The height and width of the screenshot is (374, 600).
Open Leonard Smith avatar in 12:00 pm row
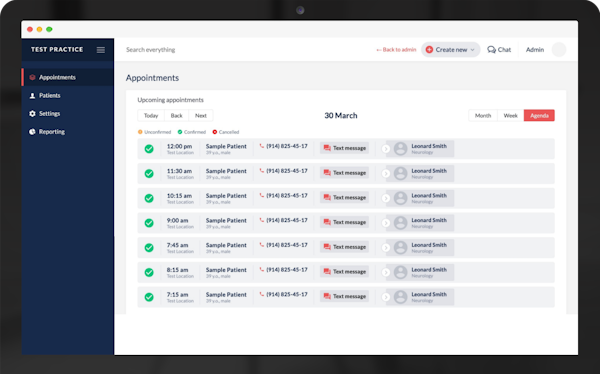(x=401, y=149)
